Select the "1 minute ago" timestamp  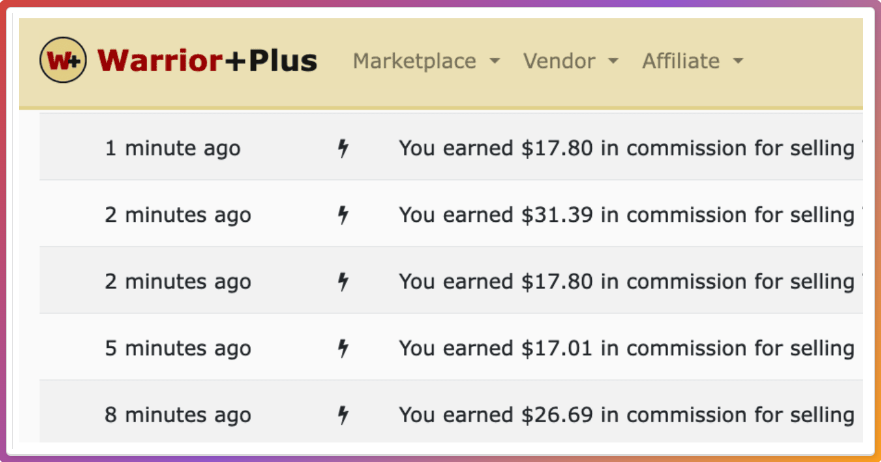172,149
